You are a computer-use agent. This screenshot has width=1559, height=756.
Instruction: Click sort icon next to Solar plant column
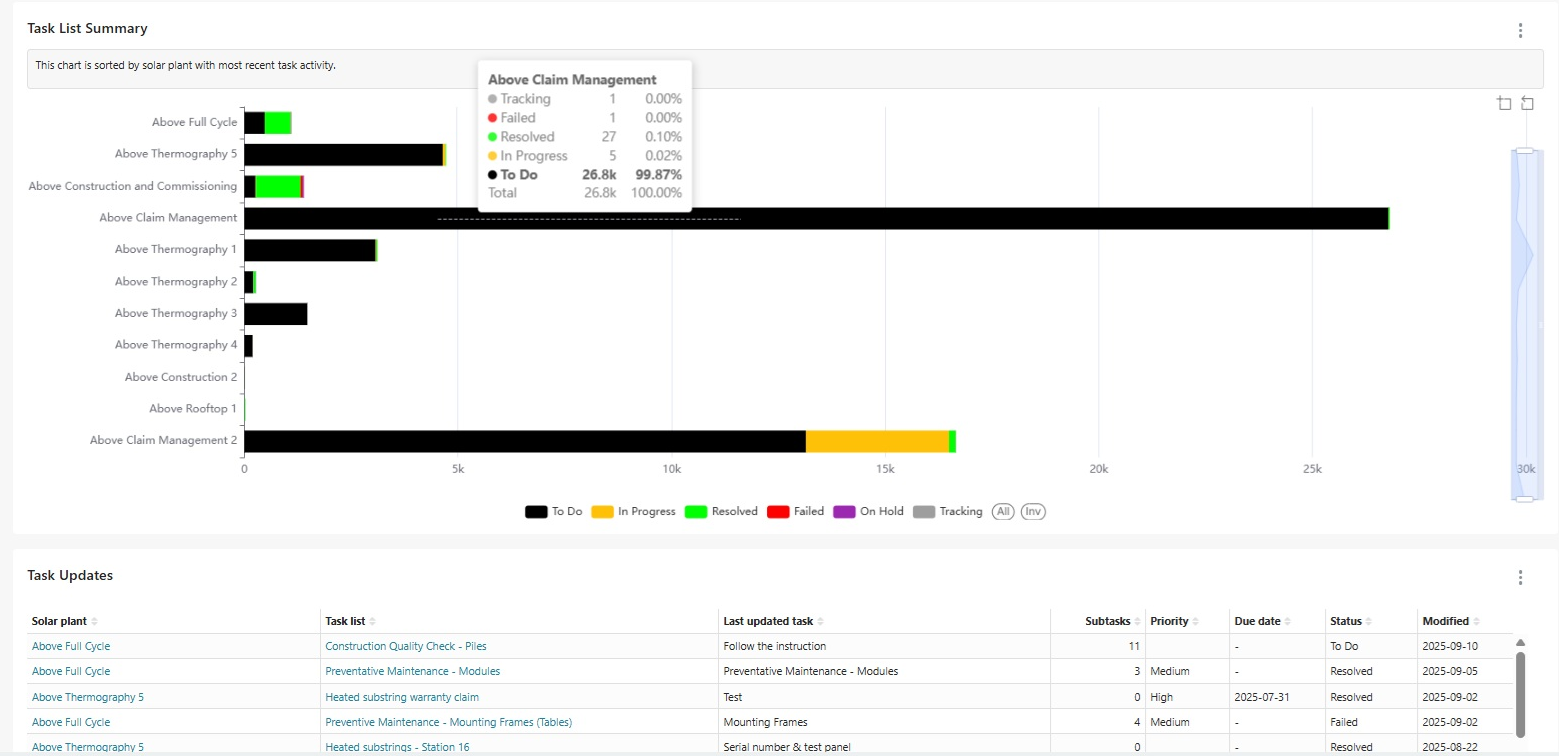pyautogui.click(x=95, y=622)
